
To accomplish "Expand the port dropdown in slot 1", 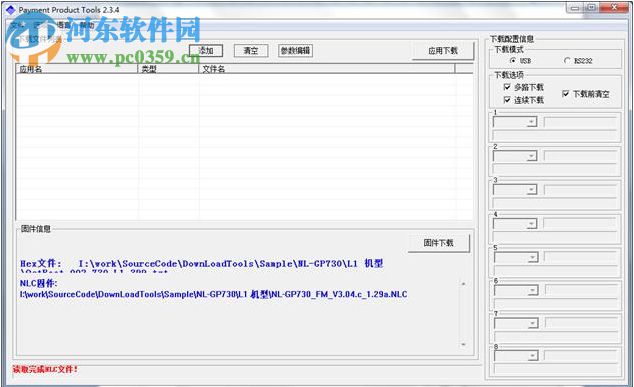I will coord(532,122).
